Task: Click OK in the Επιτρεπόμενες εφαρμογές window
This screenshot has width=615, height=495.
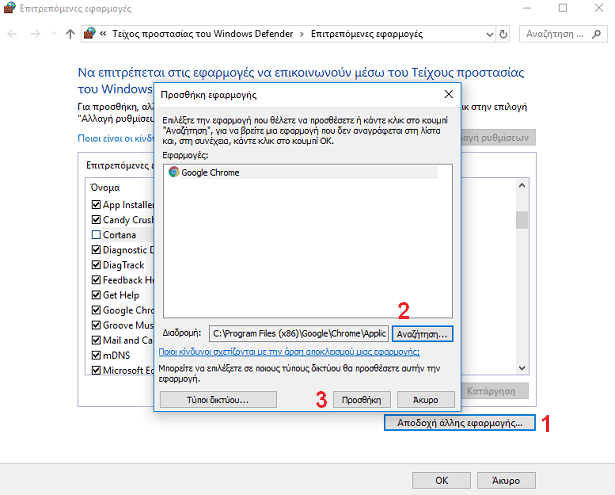Action: pos(441,480)
